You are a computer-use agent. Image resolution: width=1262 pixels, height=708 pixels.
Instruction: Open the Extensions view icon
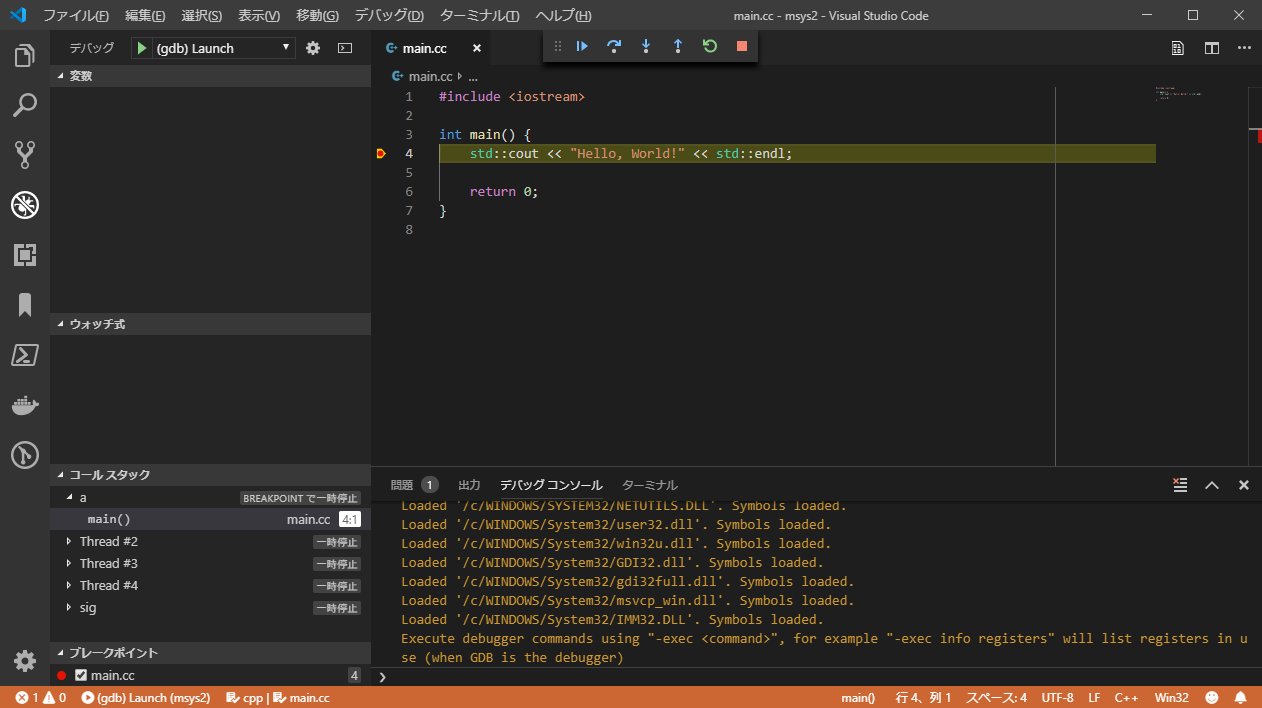25,255
